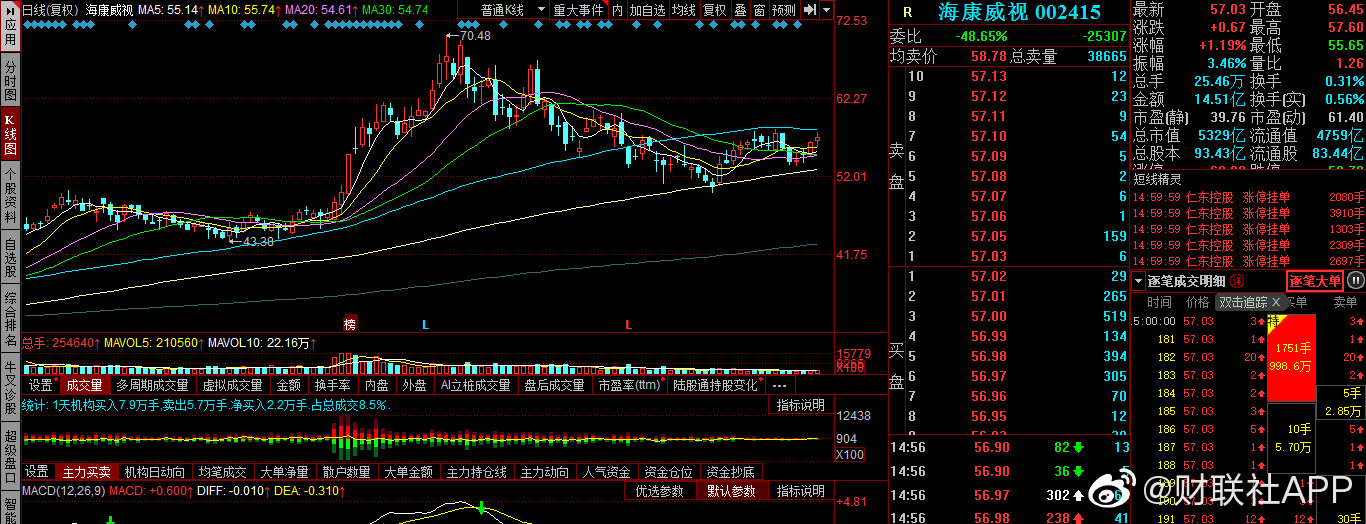Pause the tick-by-tick trade feed
This screenshot has height=524, width=1366.
[1355, 281]
